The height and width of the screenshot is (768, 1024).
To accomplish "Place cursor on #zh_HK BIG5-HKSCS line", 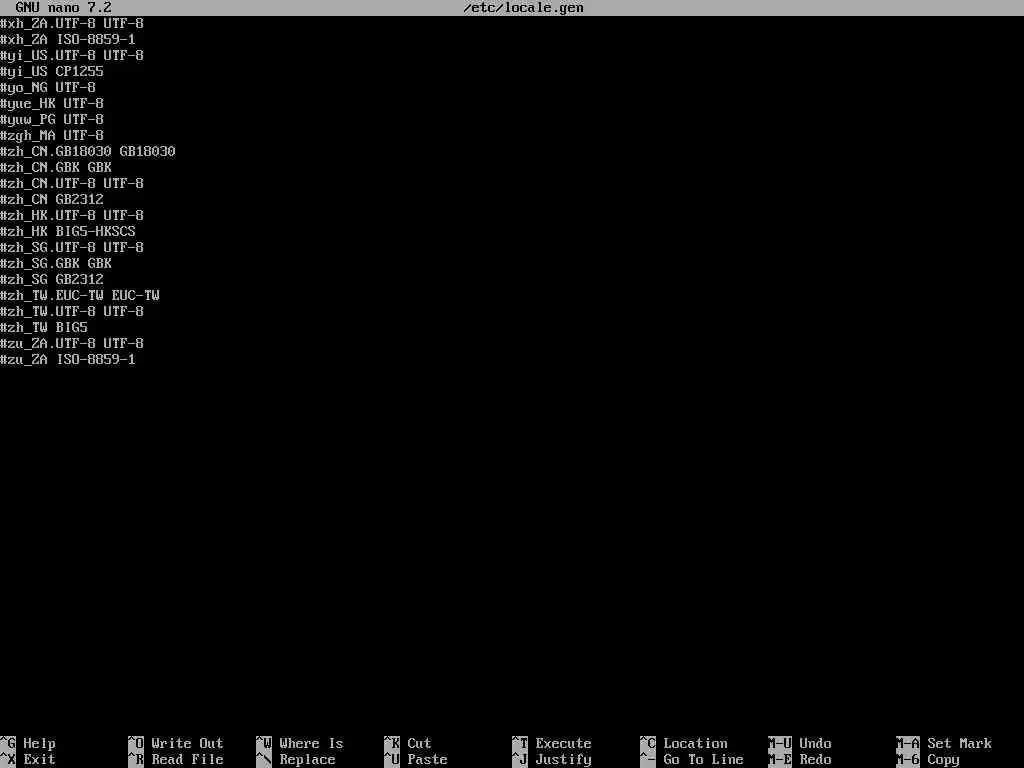I will tap(68, 232).
